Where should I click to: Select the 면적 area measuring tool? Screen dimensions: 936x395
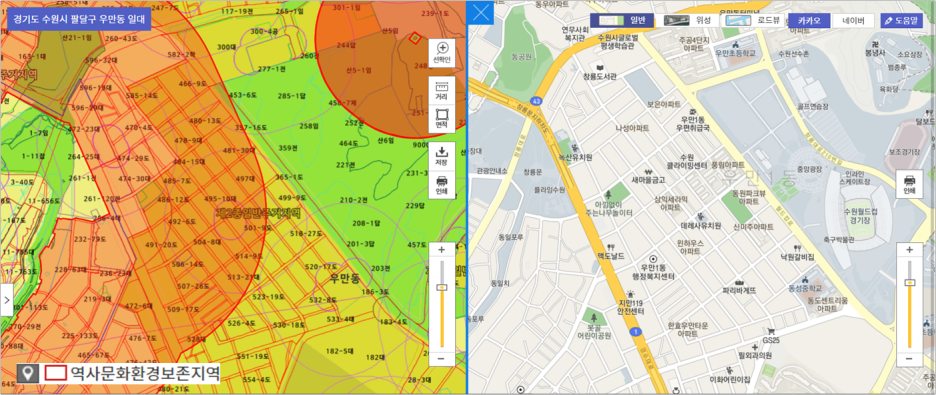[x=442, y=118]
